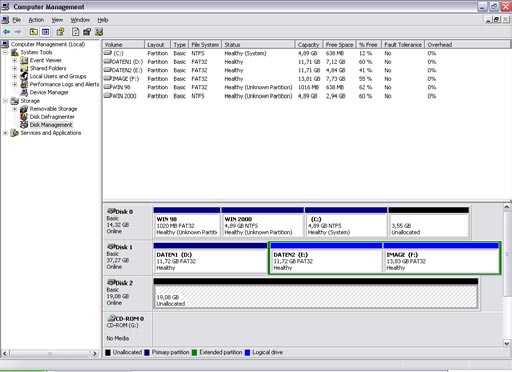Sort by the Free Space column header
Image resolution: width=512 pixels, height=372 pixels.
tap(339, 45)
